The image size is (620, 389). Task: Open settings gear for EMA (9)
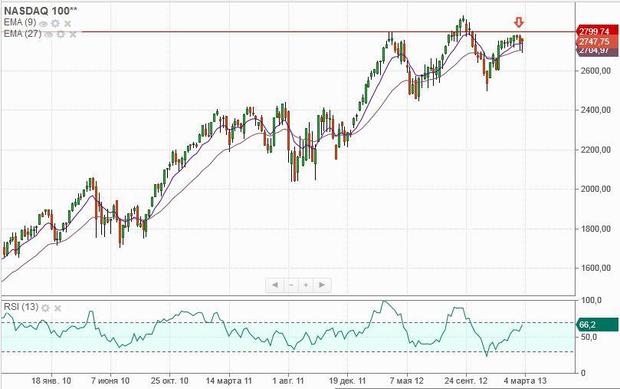[56, 24]
